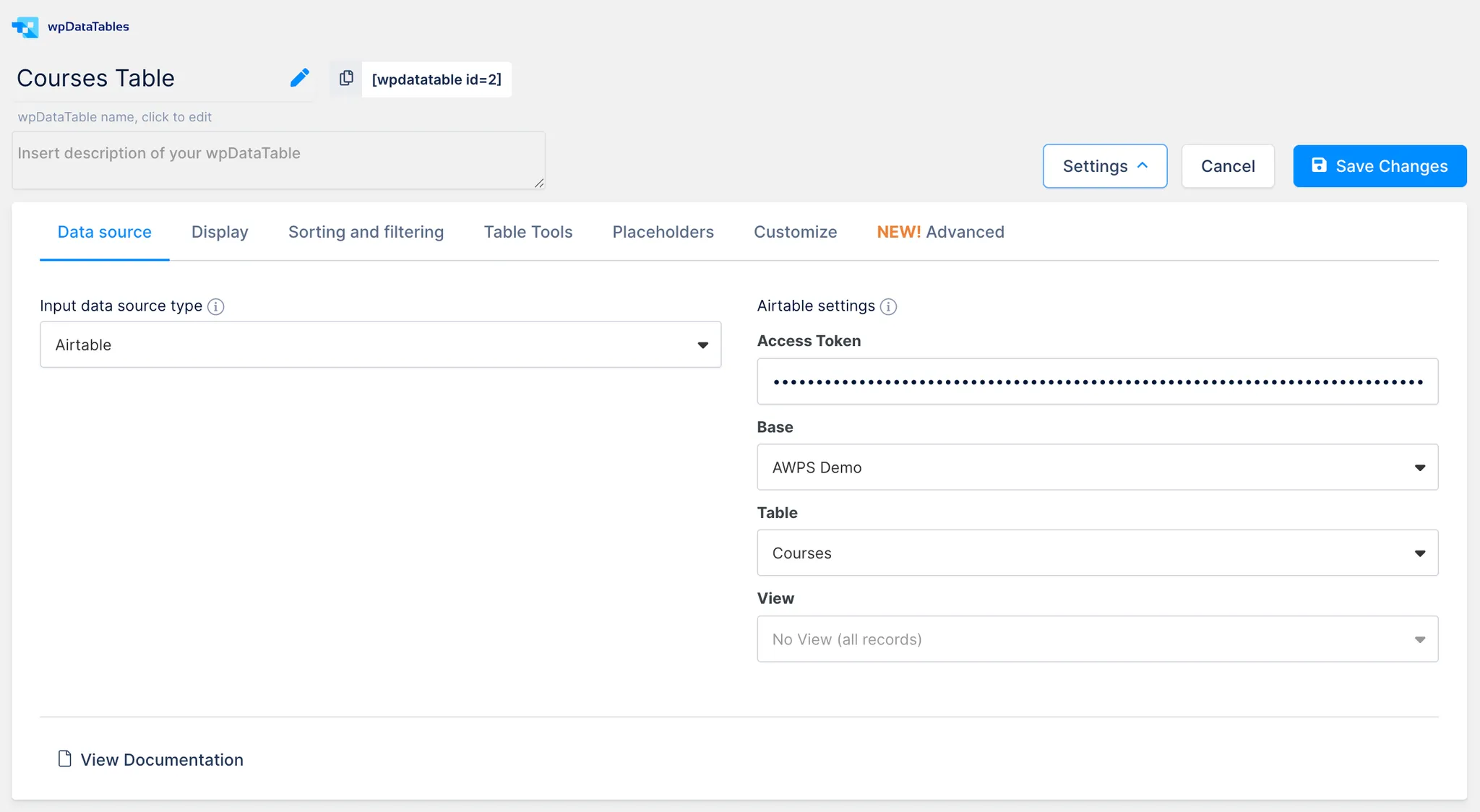Image resolution: width=1480 pixels, height=812 pixels.
Task: Open the Base dropdown showing AWPS Demo
Action: coord(1097,467)
